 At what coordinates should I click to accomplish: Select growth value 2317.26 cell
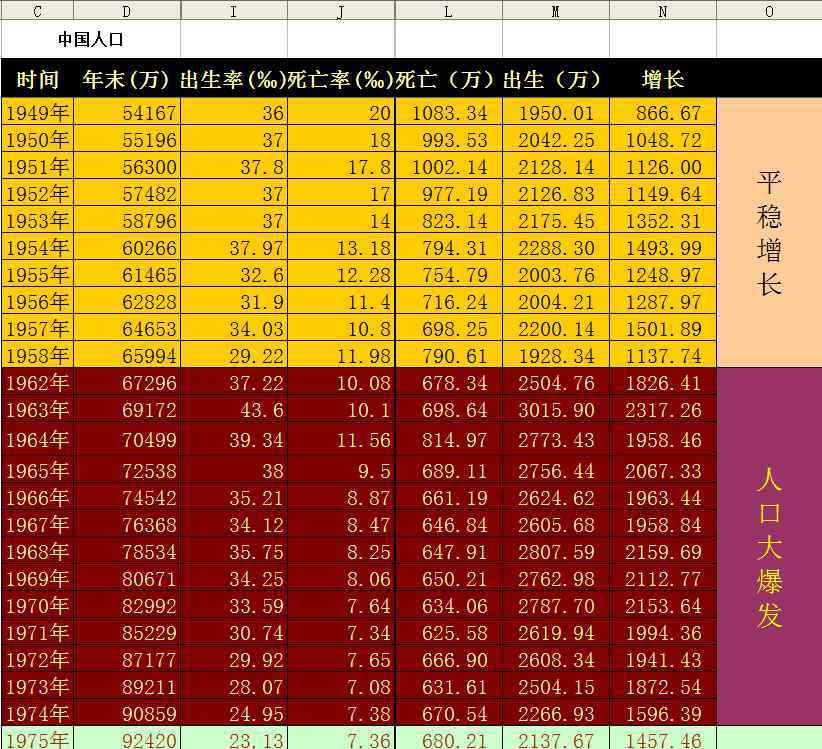pyautogui.click(x=663, y=410)
